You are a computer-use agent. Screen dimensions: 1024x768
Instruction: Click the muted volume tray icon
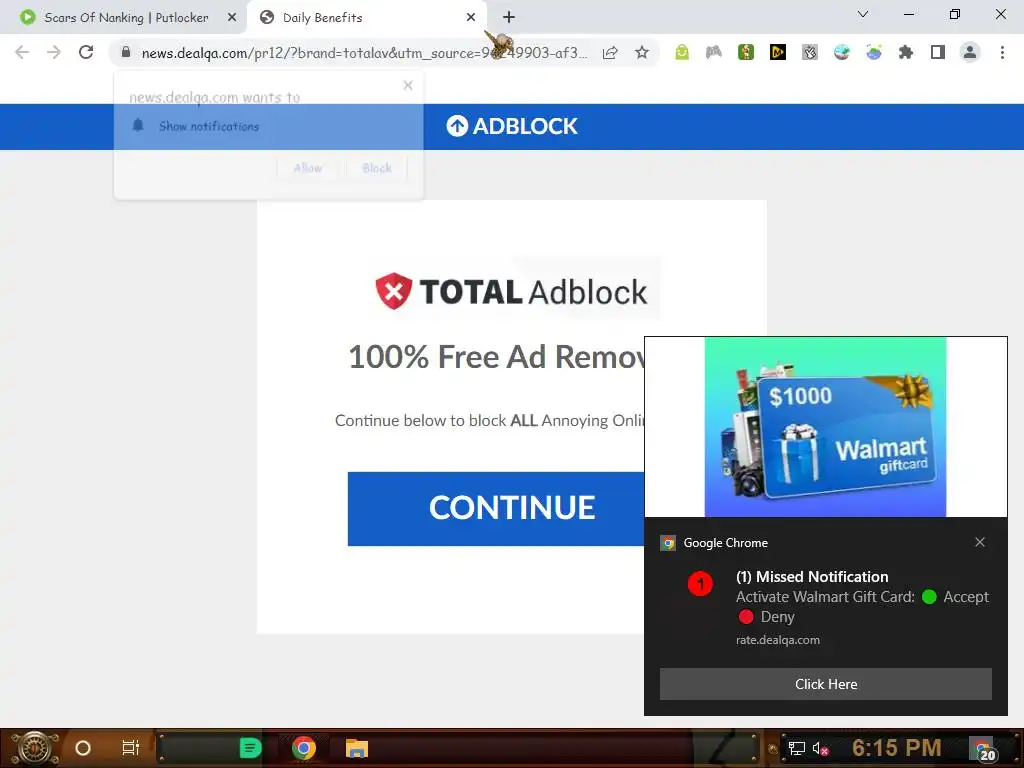click(x=820, y=748)
